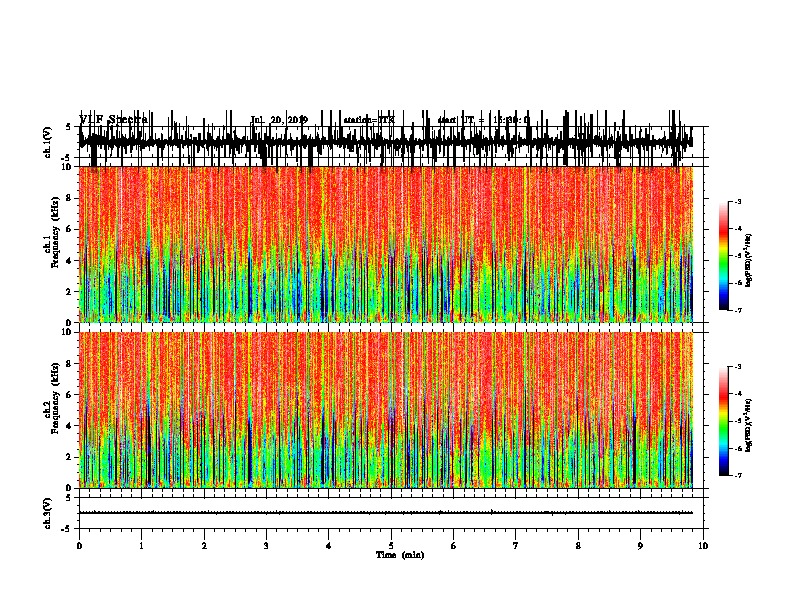Click ch.1 frequency tick label '4'
Viewport: 792px width, 612px height.
(70, 261)
